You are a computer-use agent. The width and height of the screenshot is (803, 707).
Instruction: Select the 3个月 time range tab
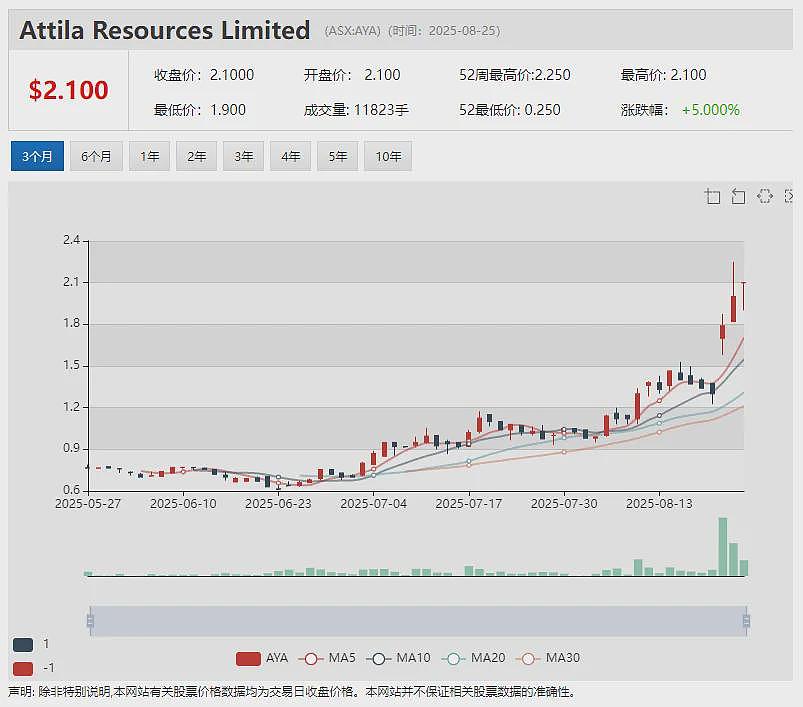37,156
